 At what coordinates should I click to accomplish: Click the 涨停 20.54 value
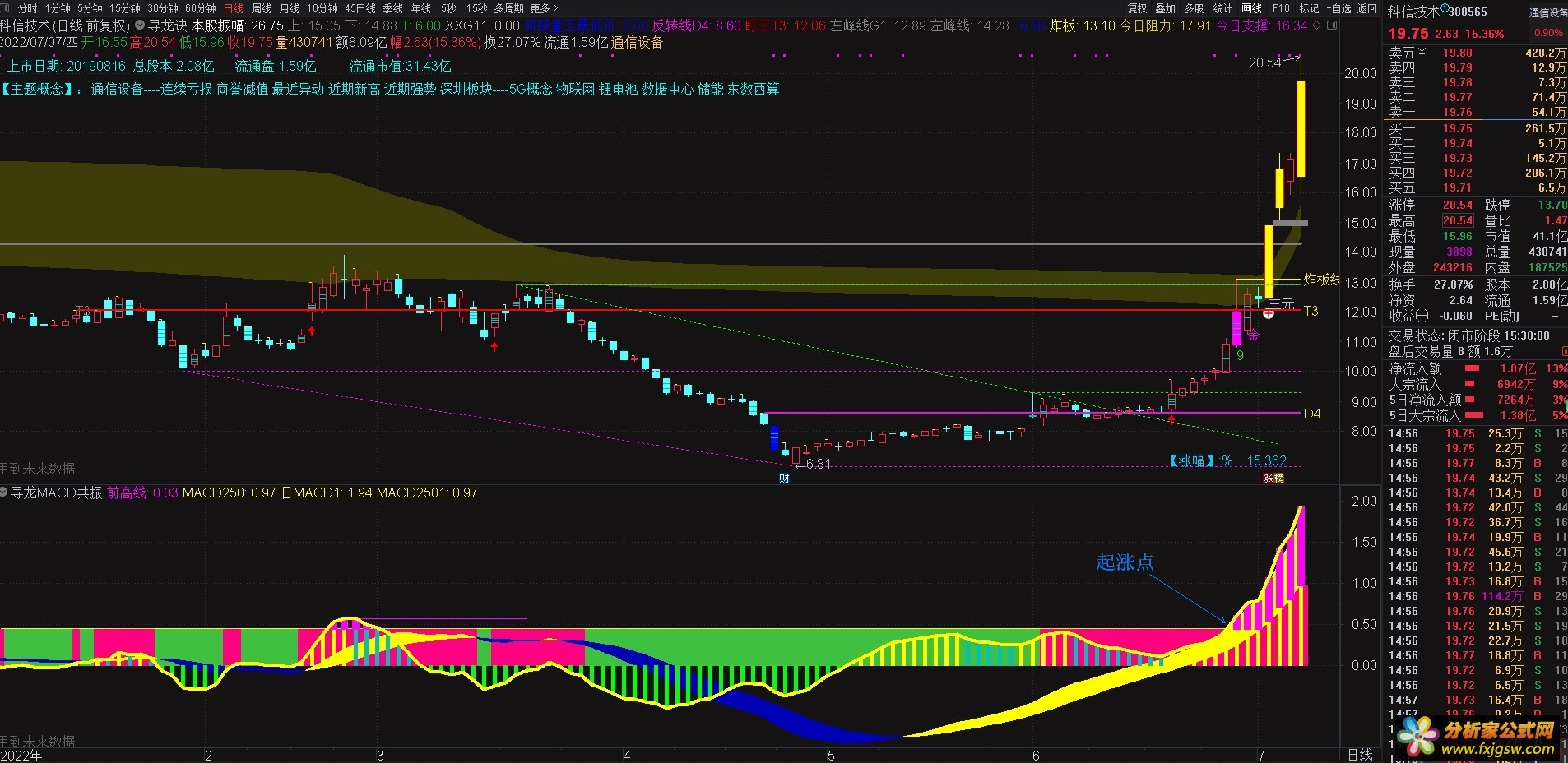click(1458, 205)
